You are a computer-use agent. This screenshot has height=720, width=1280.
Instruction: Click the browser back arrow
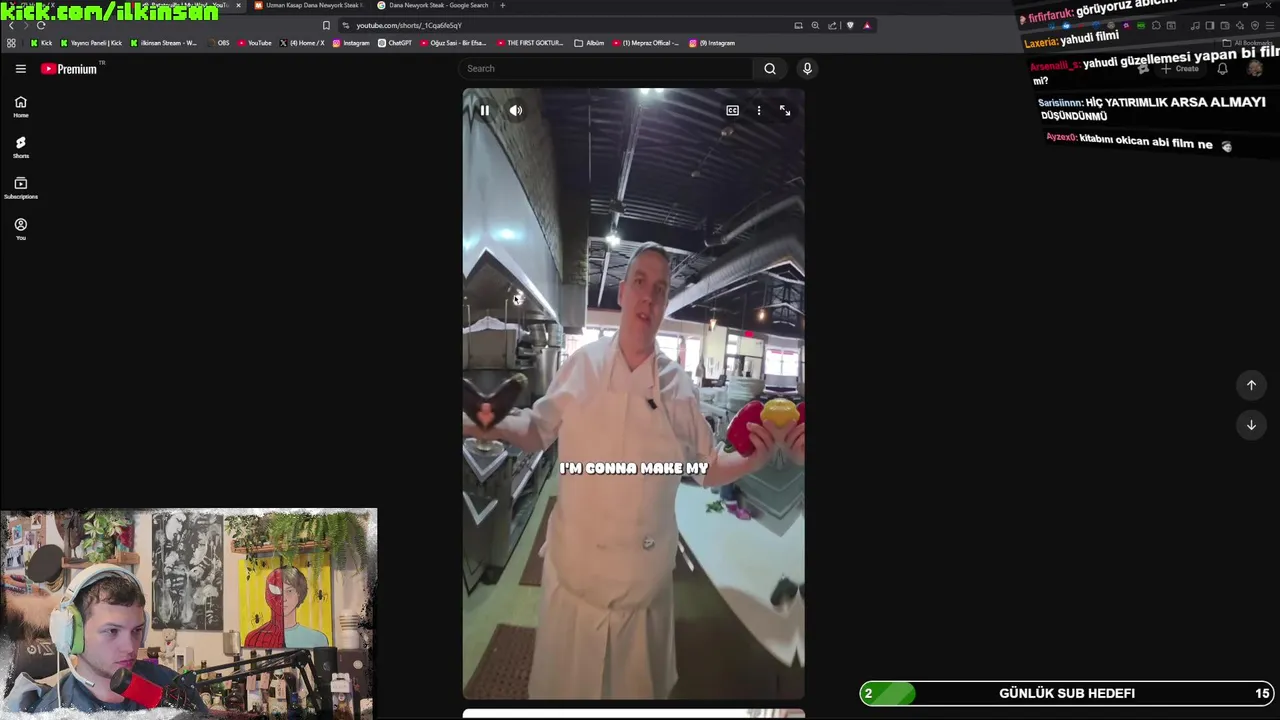point(11,25)
